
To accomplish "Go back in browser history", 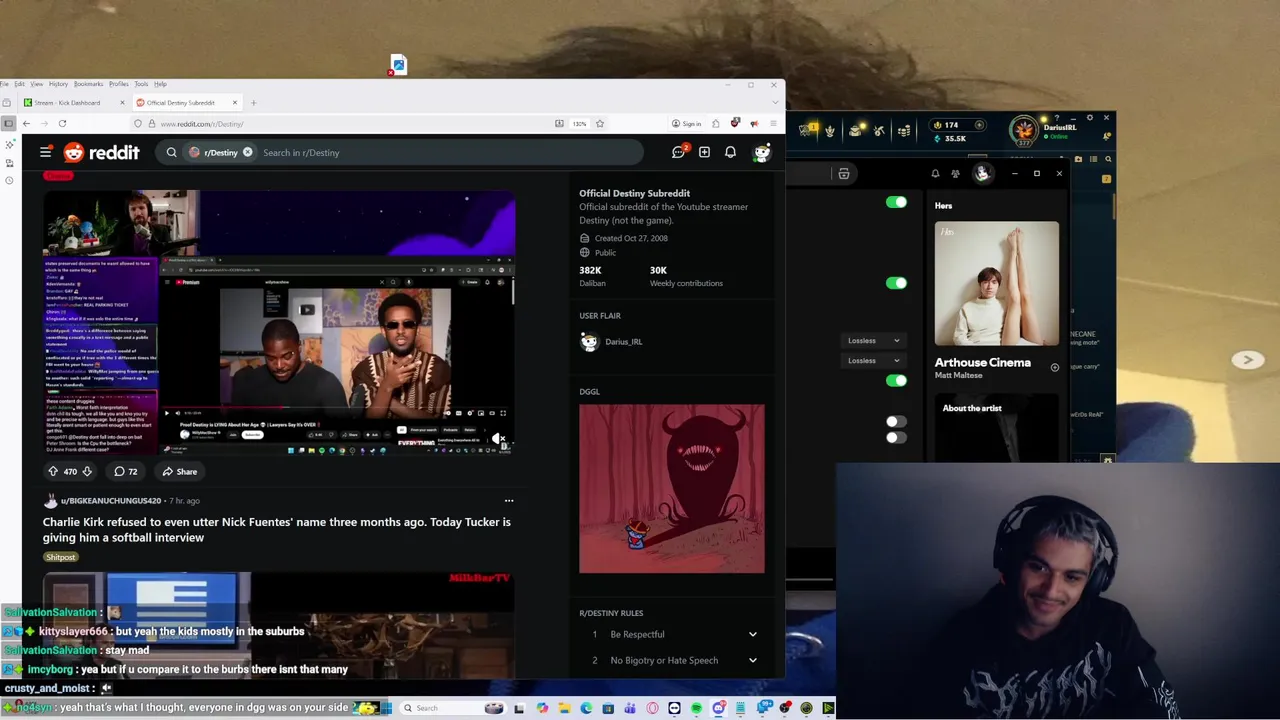I will (26, 123).
